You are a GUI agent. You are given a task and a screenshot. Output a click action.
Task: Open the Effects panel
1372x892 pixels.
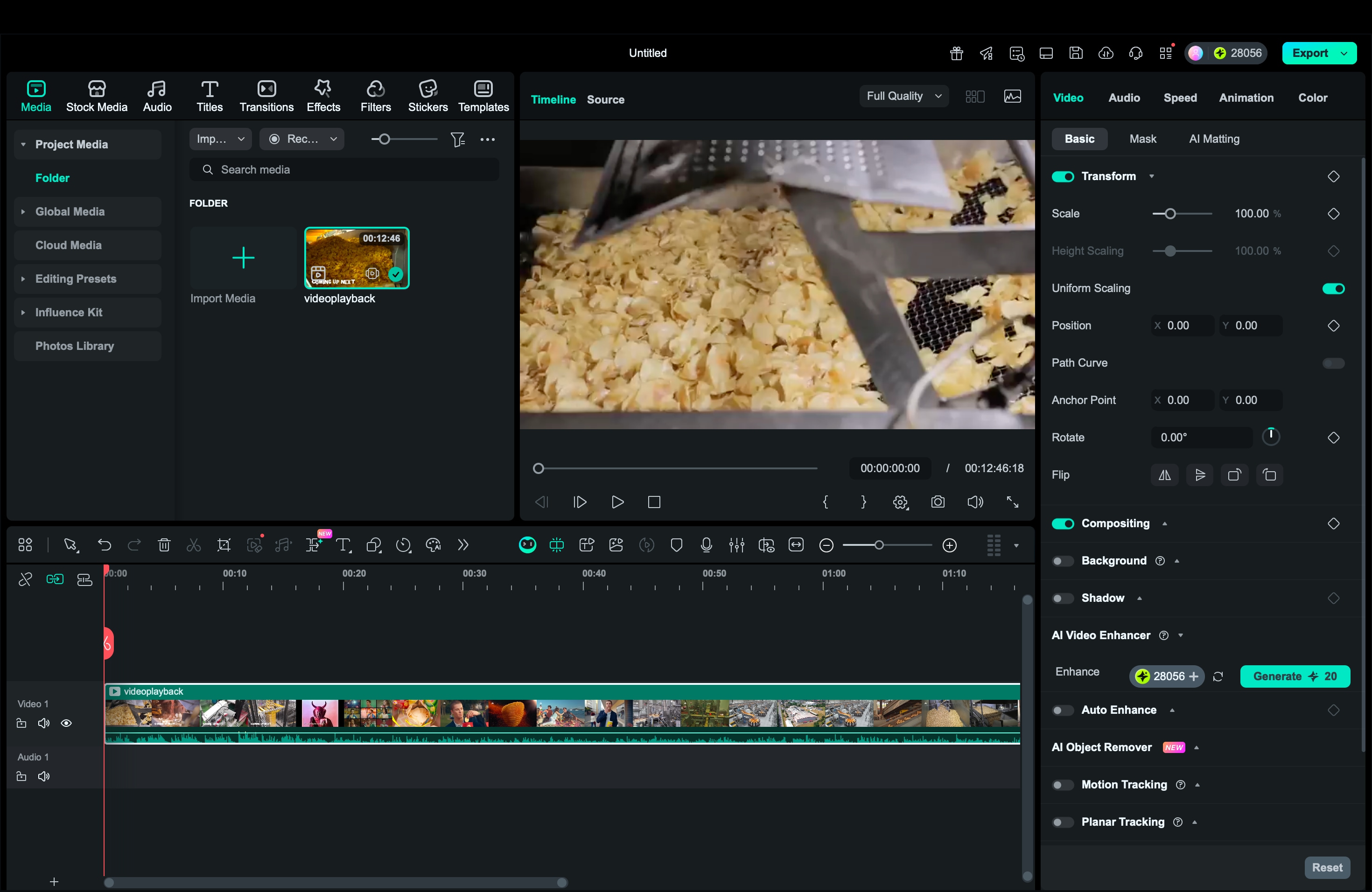[323, 95]
